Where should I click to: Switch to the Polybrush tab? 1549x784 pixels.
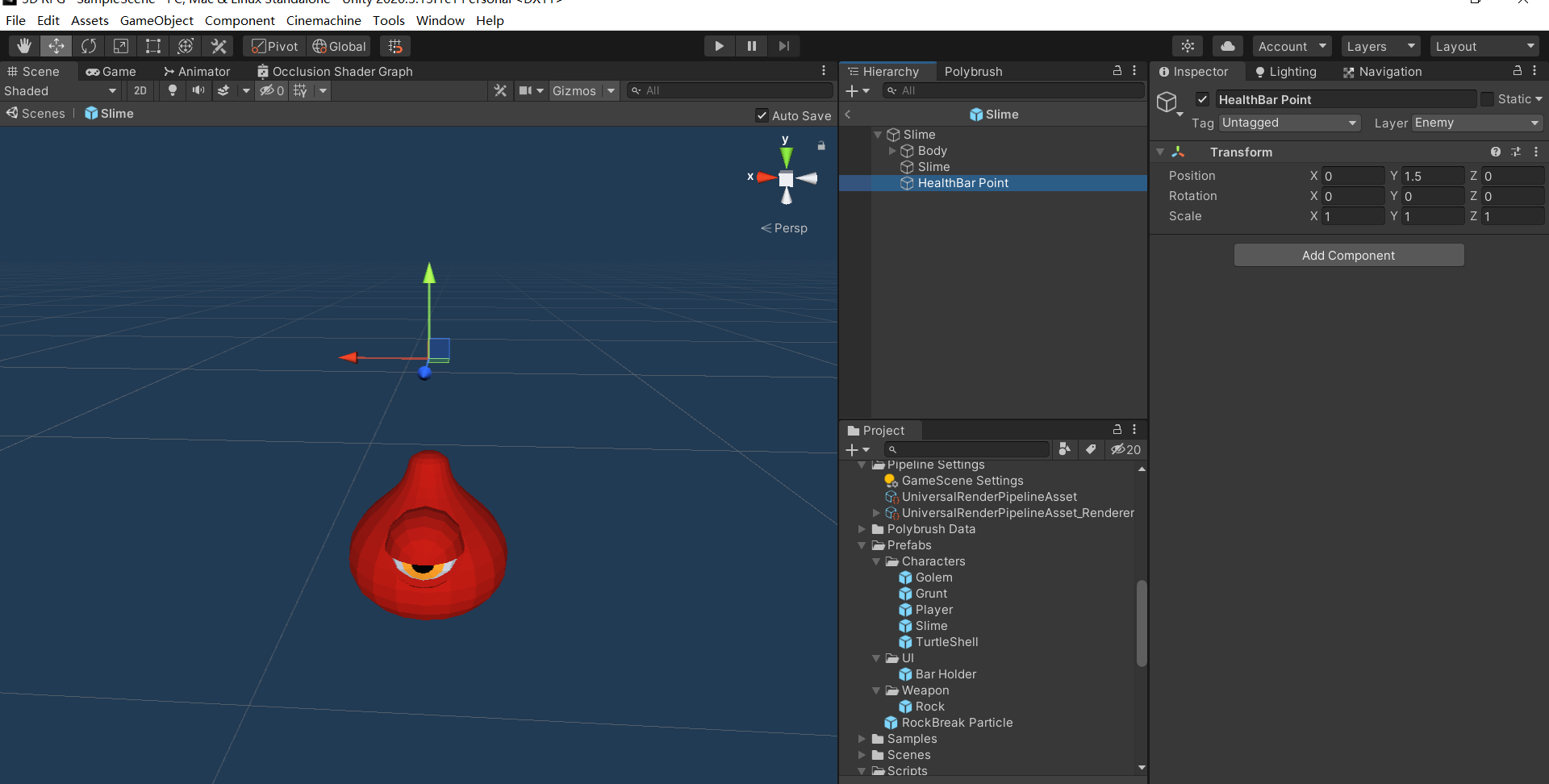pyautogui.click(x=974, y=71)
